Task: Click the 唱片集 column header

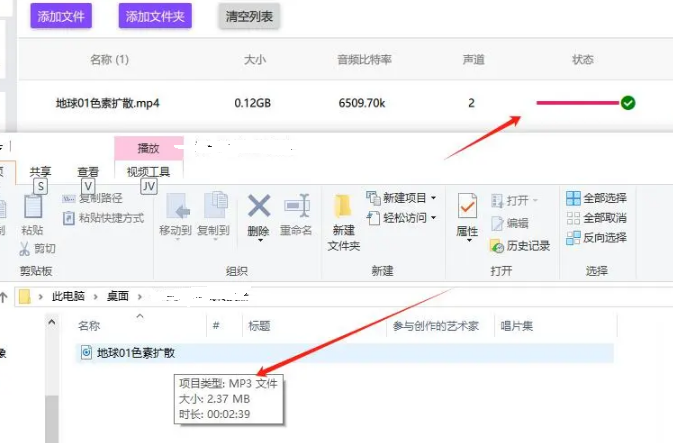Action: pyautogui.click(x=517, y=326)
